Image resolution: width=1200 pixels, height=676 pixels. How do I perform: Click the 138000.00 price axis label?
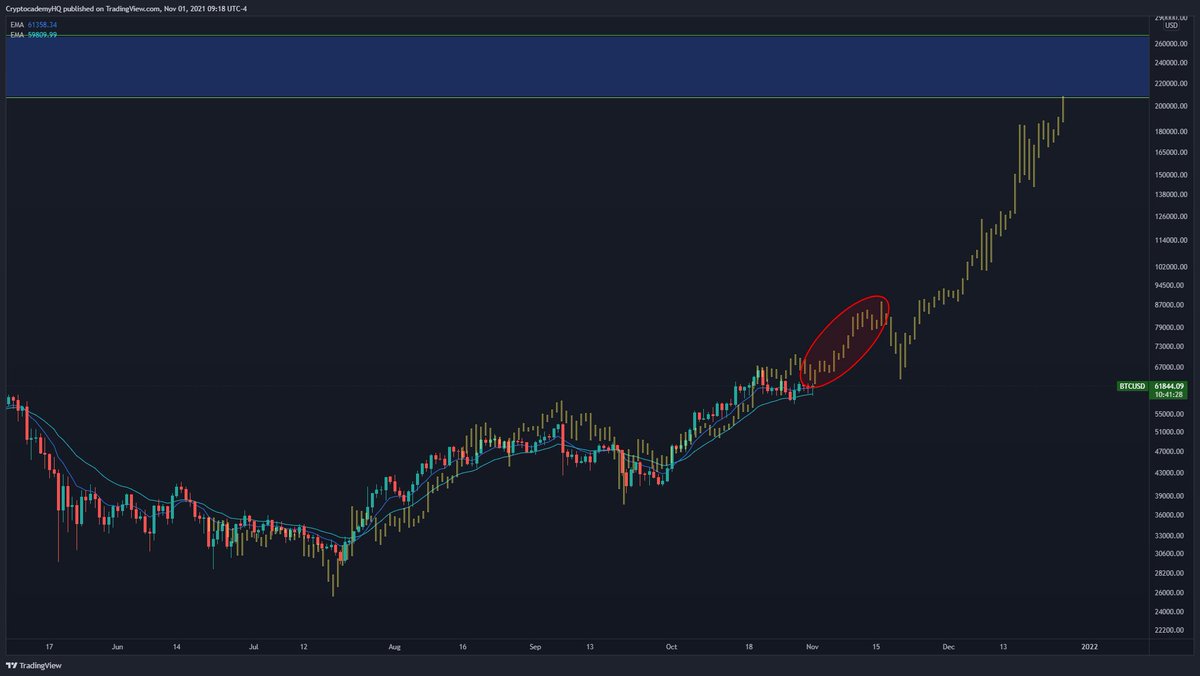click(x=1170, y=194)
